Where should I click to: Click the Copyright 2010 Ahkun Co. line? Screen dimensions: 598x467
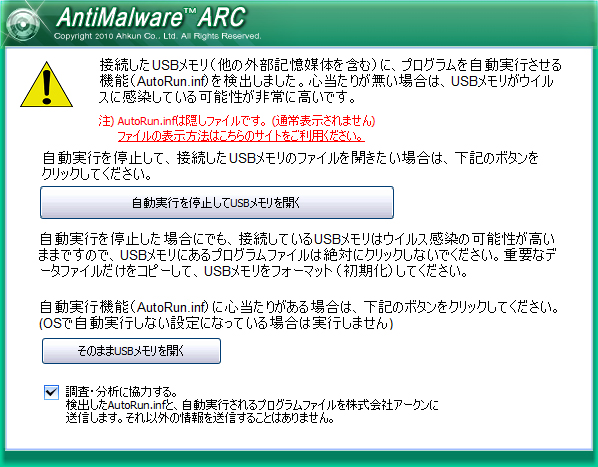coord(158,36)
